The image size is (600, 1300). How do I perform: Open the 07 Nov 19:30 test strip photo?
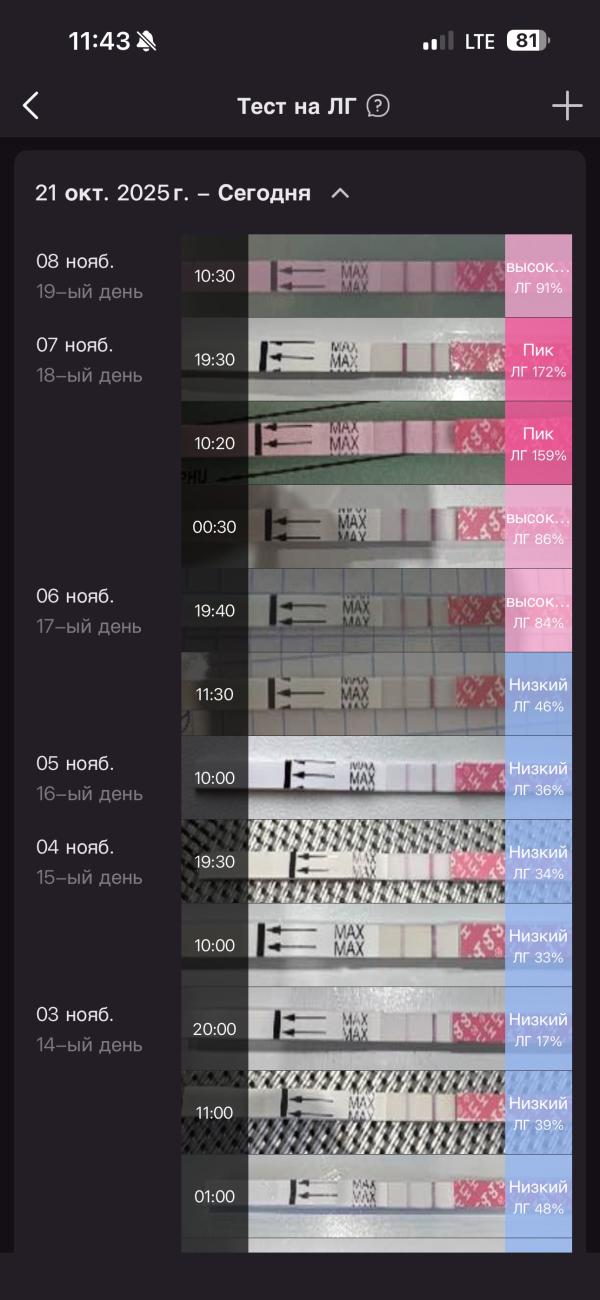[x=376, y=360]
